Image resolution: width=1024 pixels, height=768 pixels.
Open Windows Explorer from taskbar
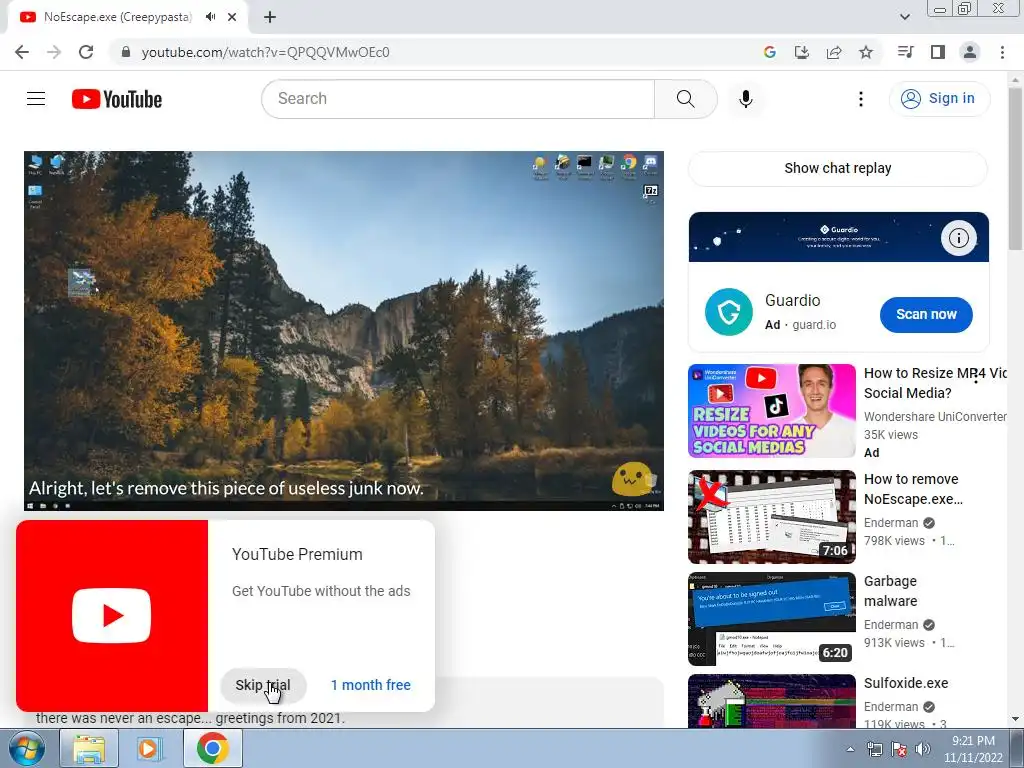pyautogui.click(x=89, y=748)
